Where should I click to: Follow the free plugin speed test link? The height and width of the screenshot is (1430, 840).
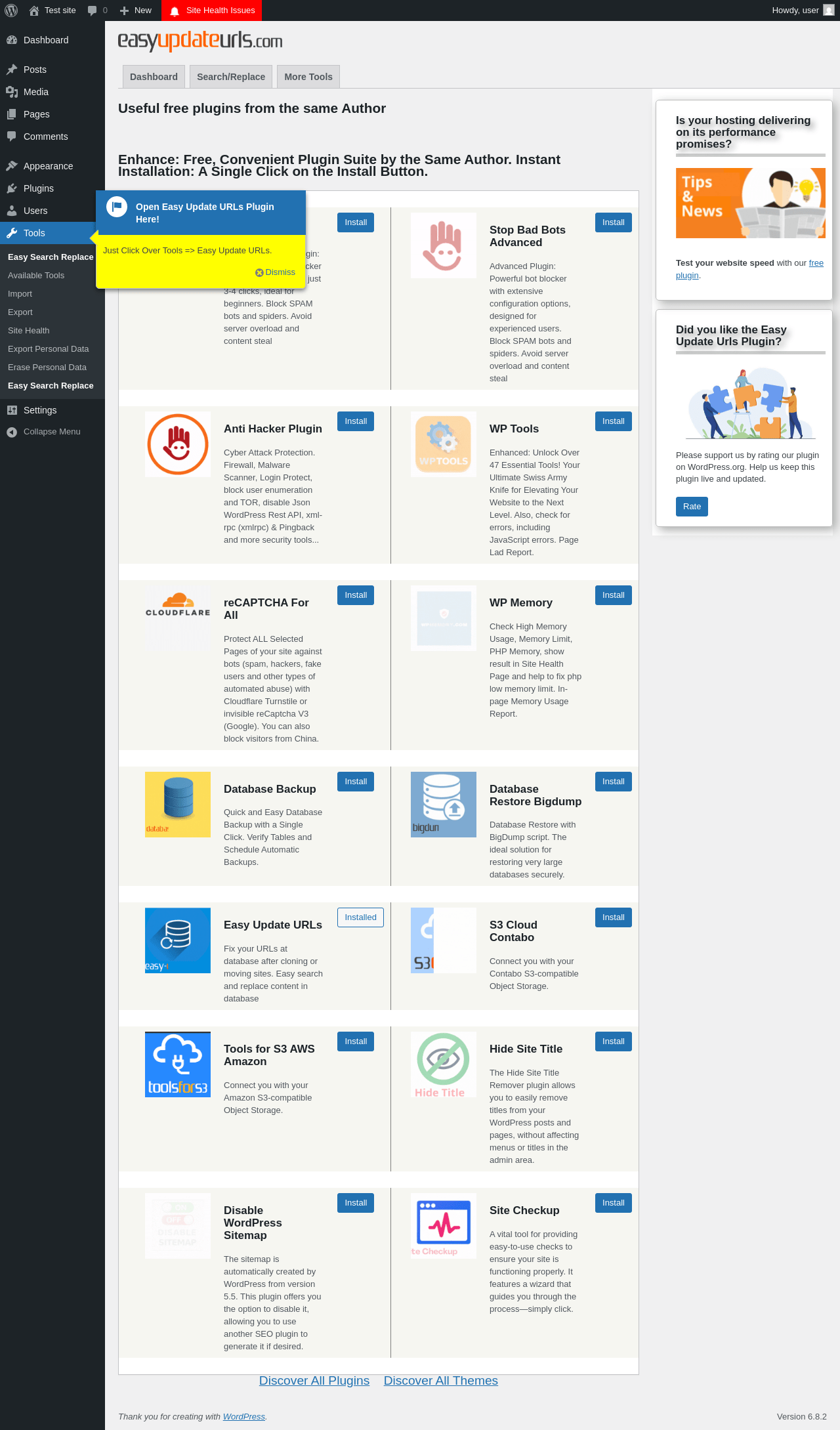816,263
